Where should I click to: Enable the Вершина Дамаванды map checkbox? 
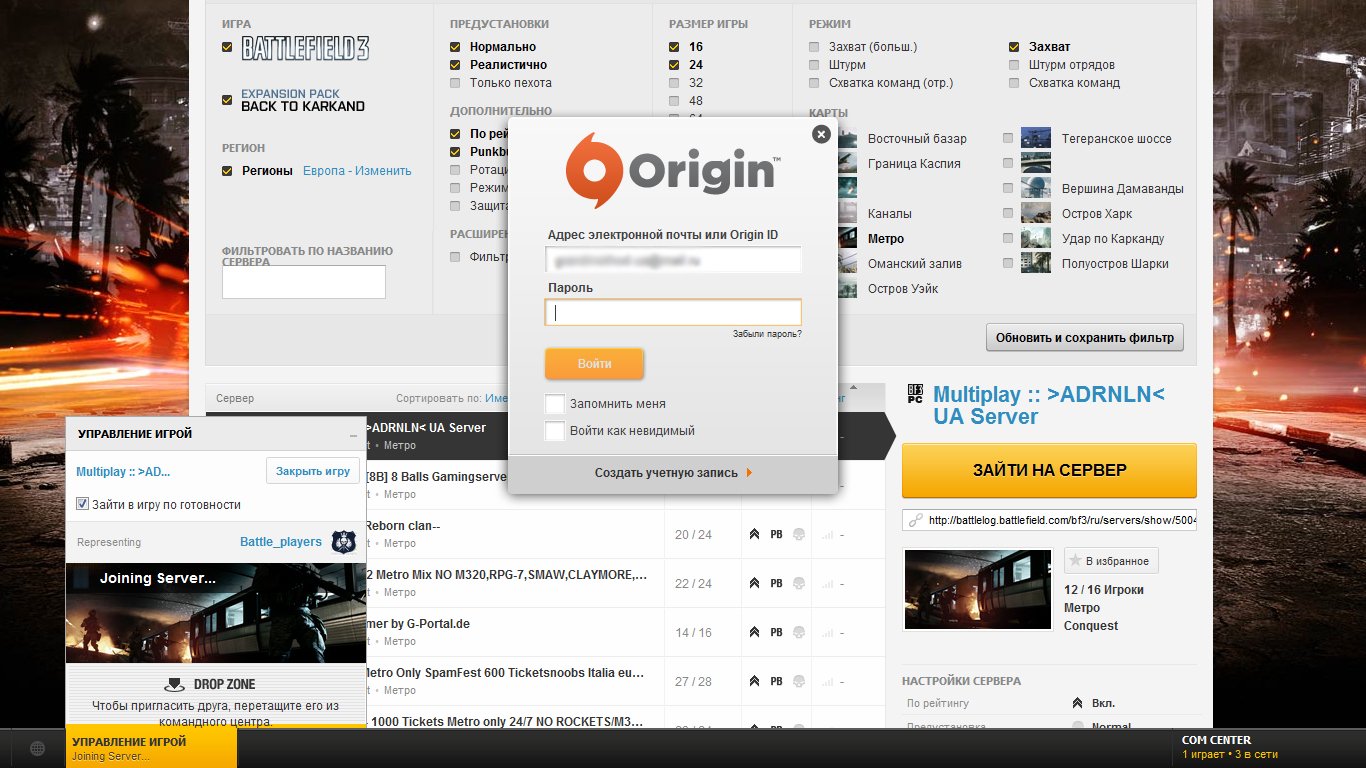[x=1008, y=188]
